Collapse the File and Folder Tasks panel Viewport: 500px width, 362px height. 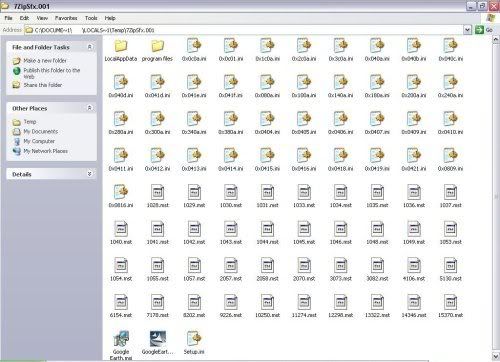click(x=89, y=47)
